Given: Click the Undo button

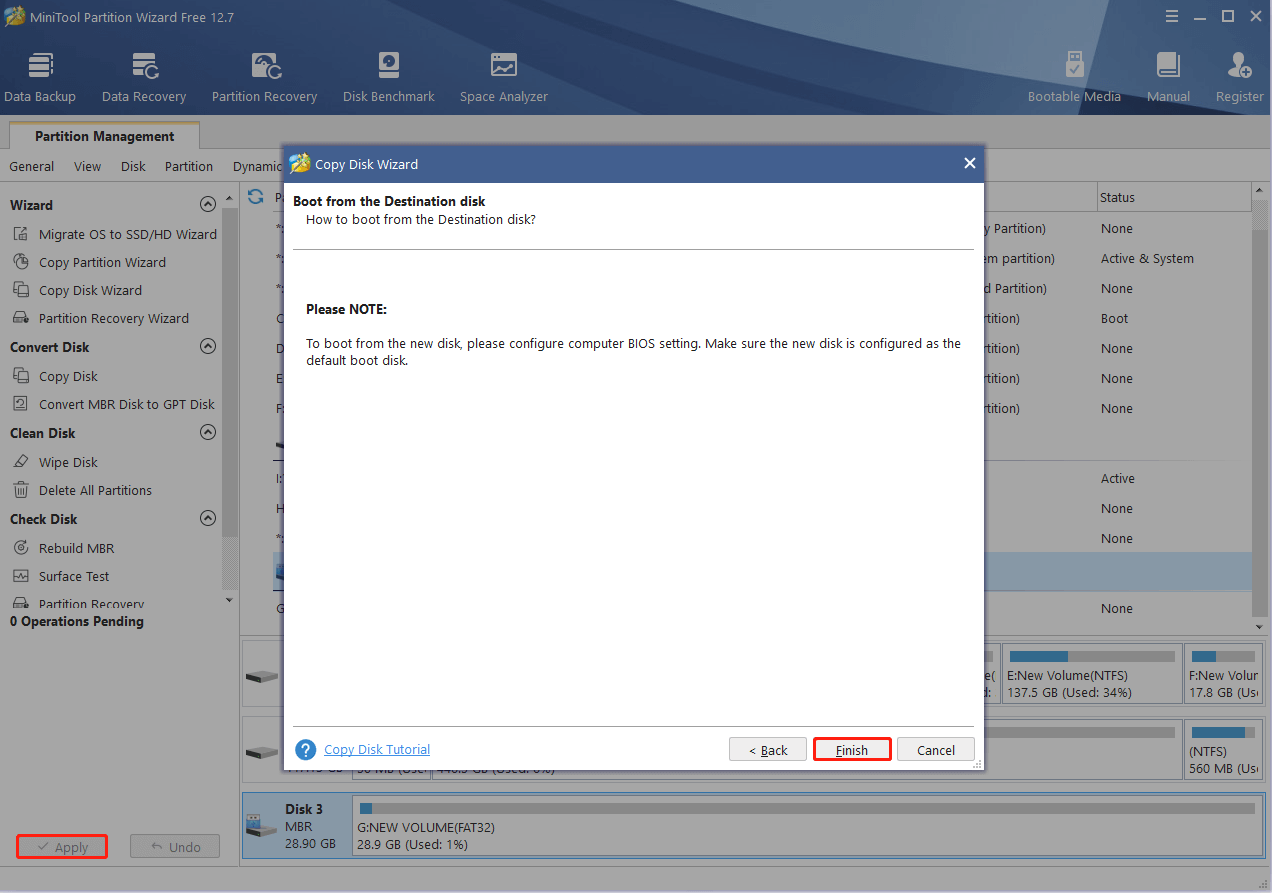Looking at the screenshot, I should click(x=175, y=847).
